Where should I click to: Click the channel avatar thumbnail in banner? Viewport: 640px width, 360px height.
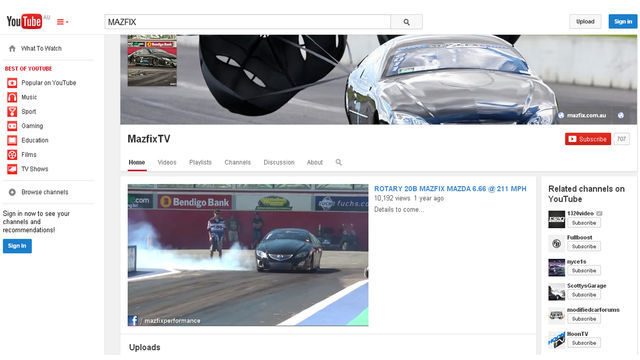[x=152, y=60]
